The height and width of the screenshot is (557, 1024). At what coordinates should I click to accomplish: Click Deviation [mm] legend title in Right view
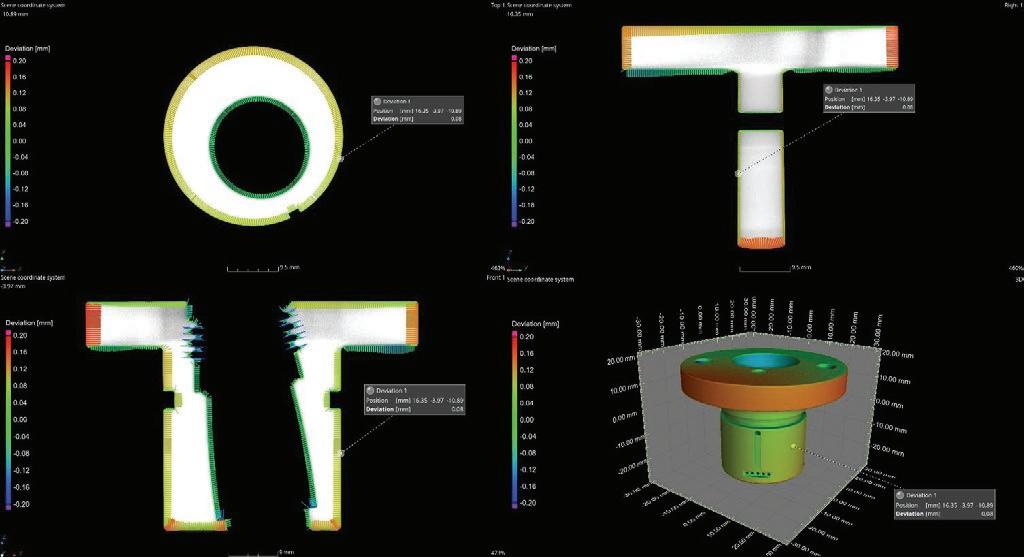point(534,48)
